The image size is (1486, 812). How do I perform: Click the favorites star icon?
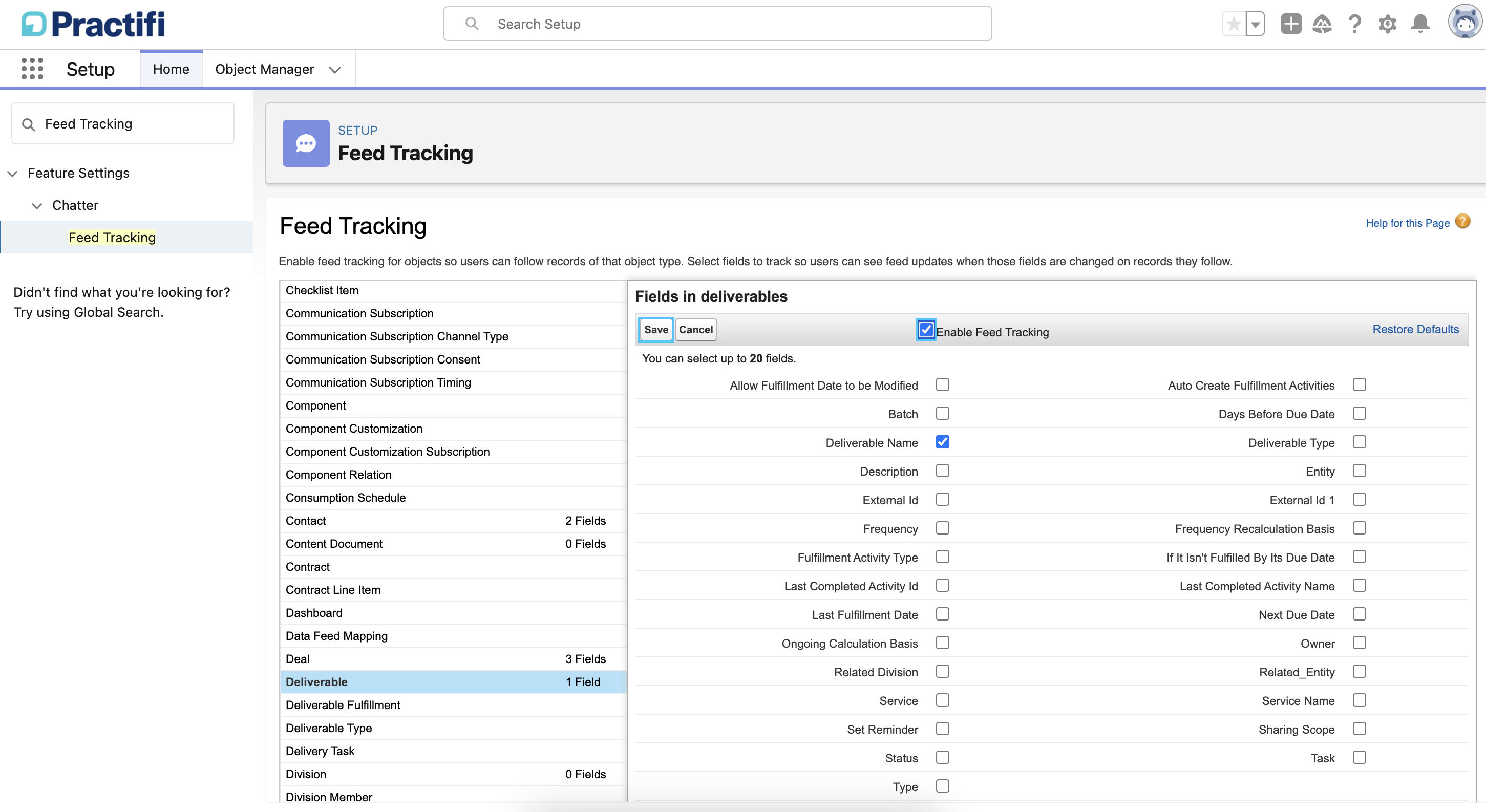tap(1234, 24)
